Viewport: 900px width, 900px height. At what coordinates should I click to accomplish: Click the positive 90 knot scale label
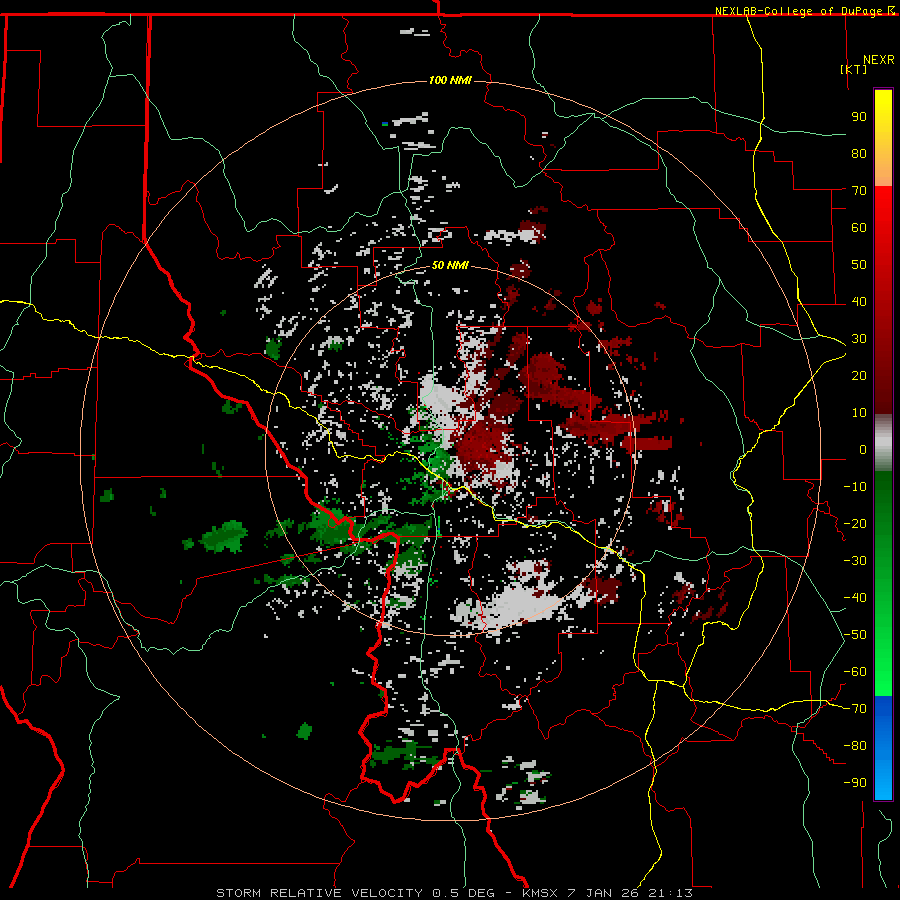[859, 117]
